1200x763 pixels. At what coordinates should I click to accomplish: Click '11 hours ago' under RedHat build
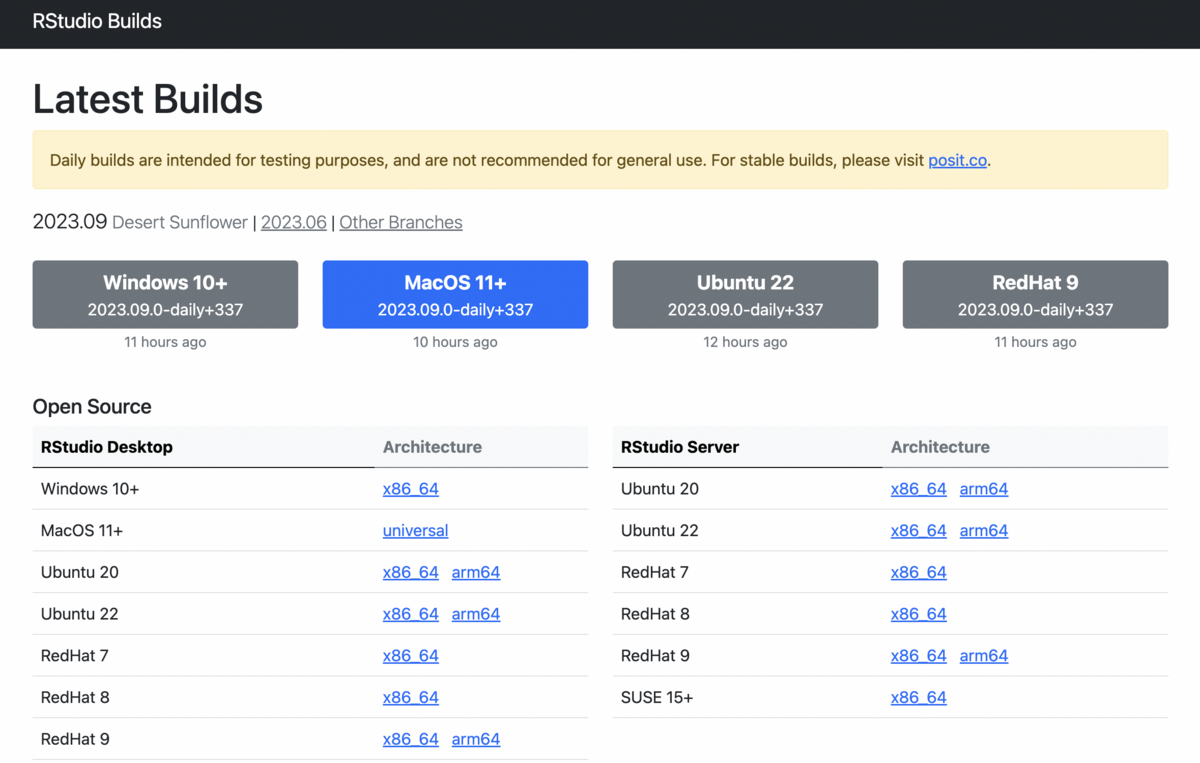click(x=1035, y=342)
